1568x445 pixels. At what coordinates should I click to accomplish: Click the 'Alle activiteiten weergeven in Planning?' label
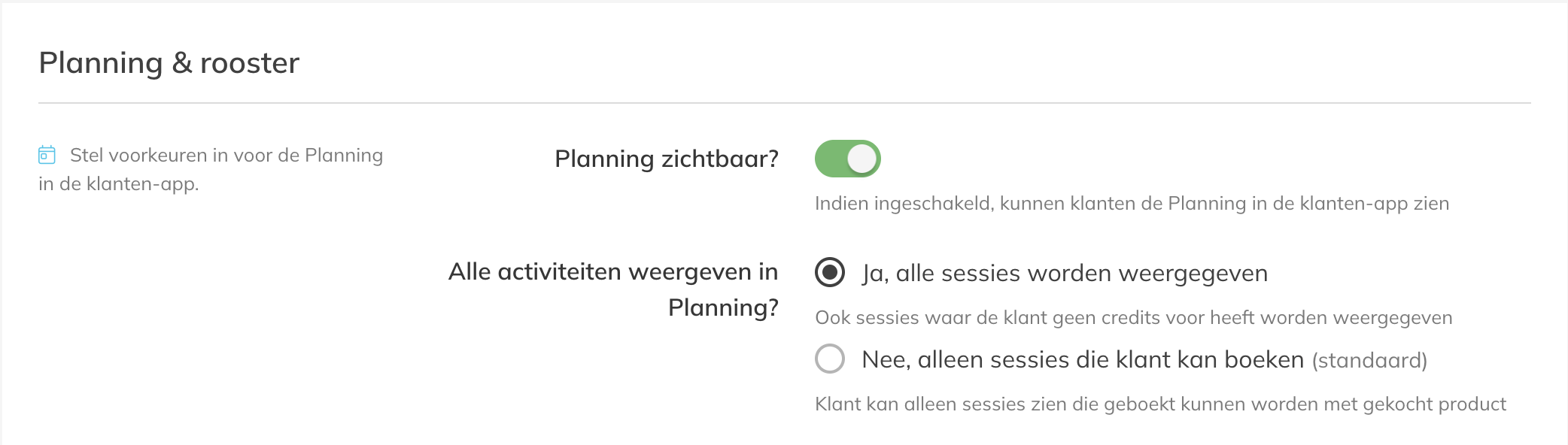point(613,289)
